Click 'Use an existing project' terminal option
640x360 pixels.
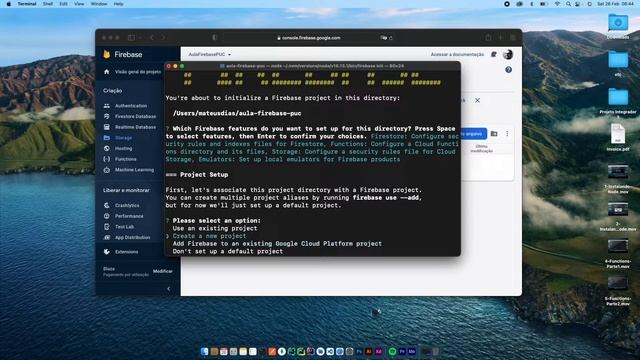coord(215,228)
